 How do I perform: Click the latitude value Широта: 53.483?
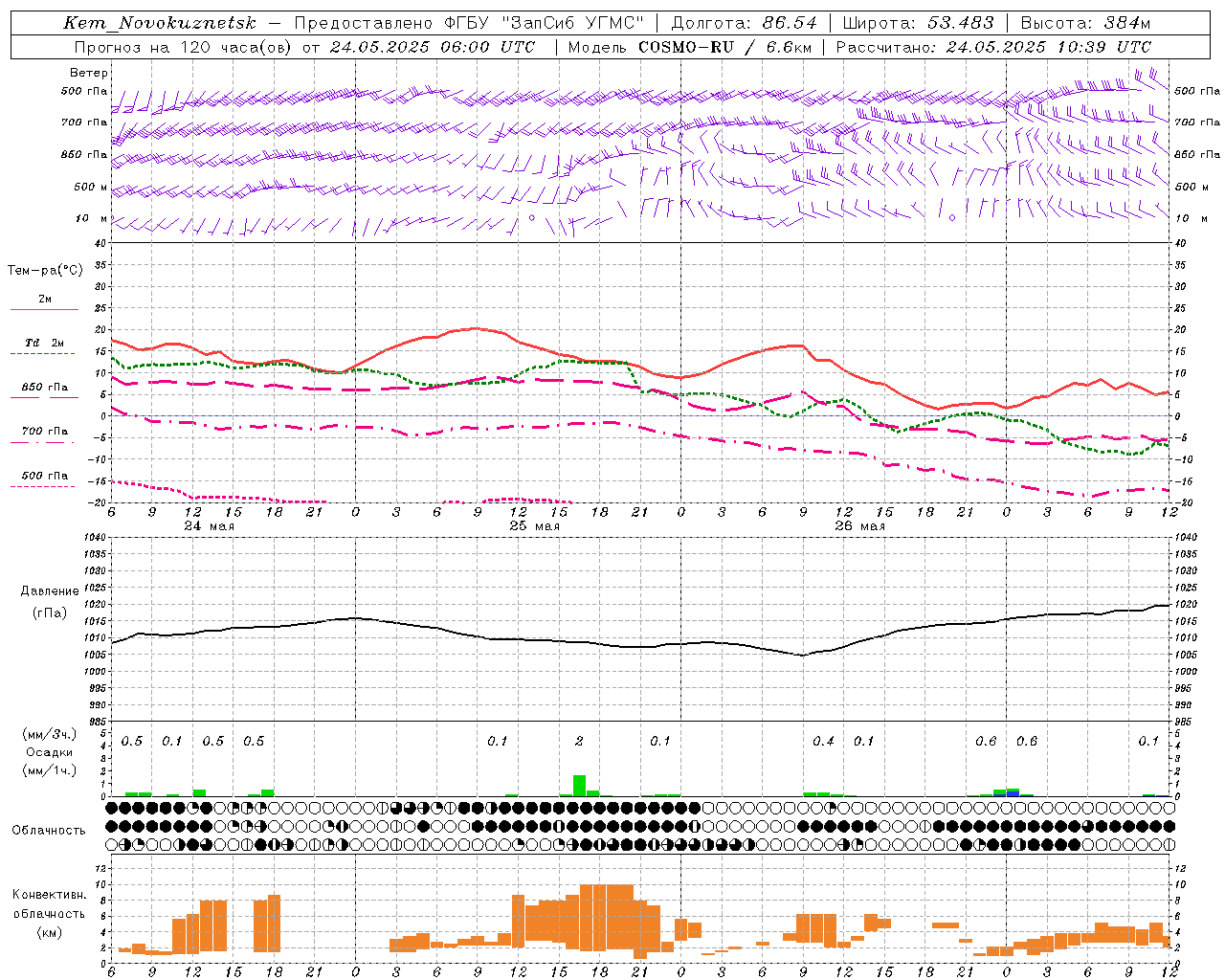coord(919,23)
